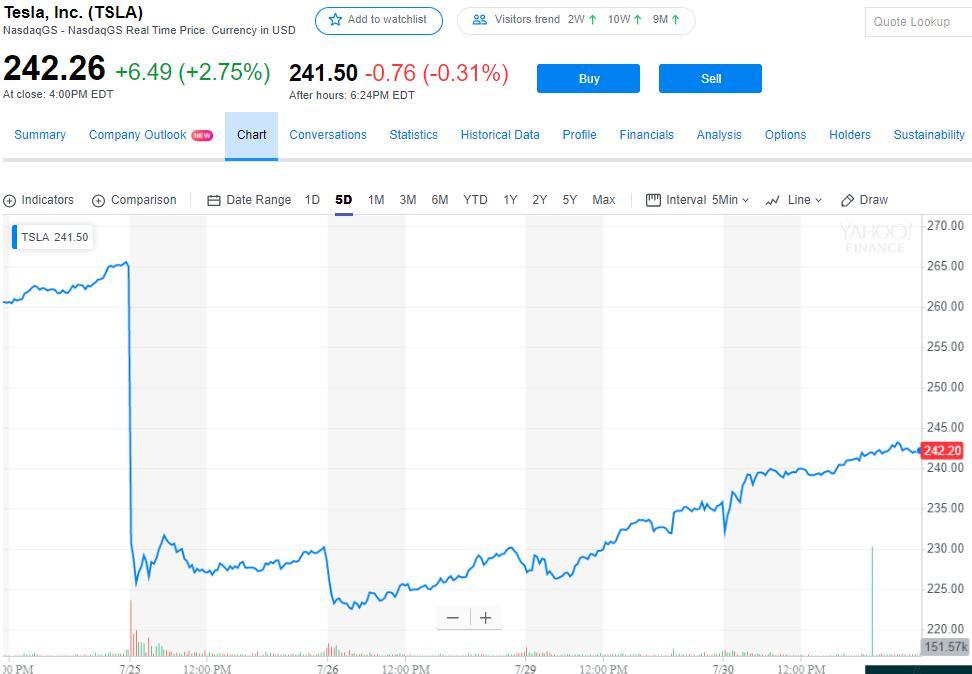Click the Date Range button

pos(249,200)
